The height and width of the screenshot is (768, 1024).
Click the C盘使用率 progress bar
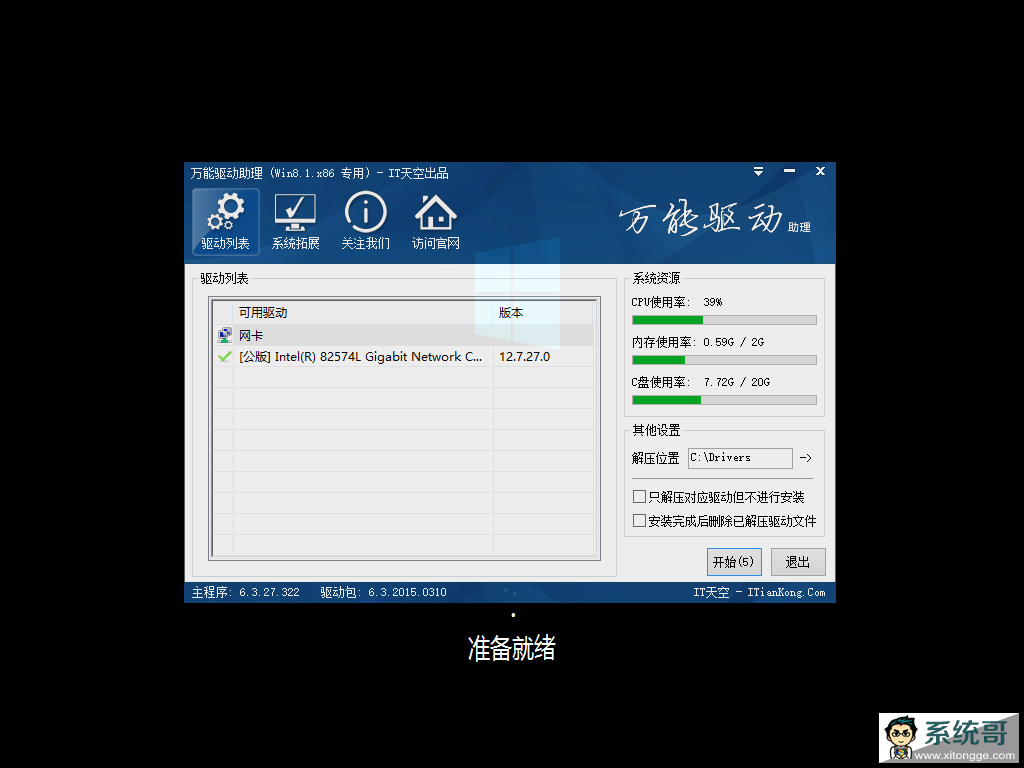(724, 400)
